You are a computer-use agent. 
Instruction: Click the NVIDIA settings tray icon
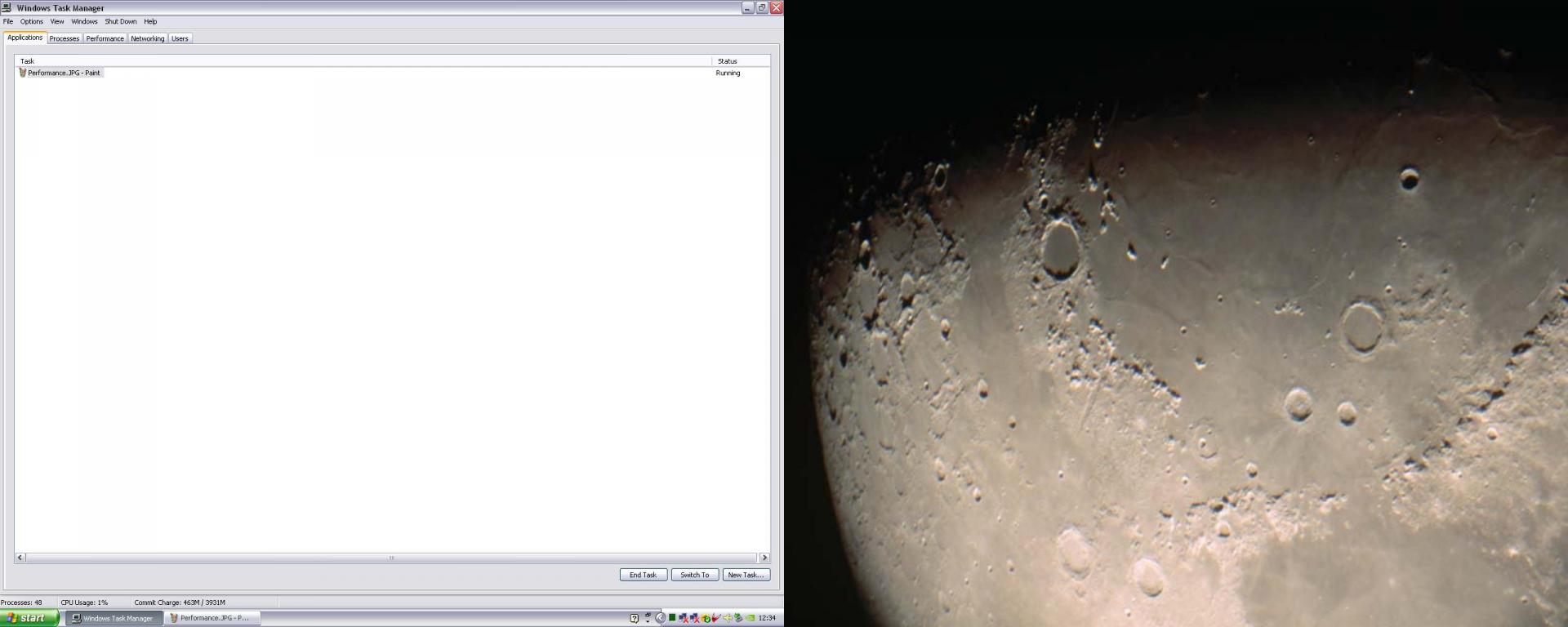[x=750, y=618]
